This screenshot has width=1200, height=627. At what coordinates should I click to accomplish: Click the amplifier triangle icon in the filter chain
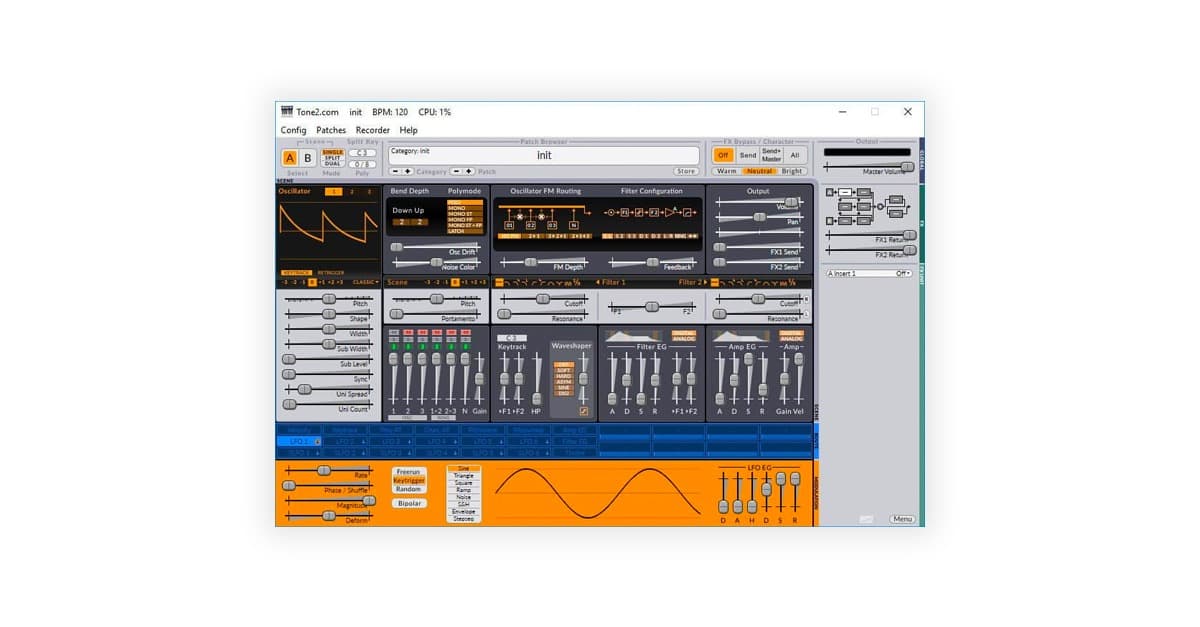click(x=669, y=212)
